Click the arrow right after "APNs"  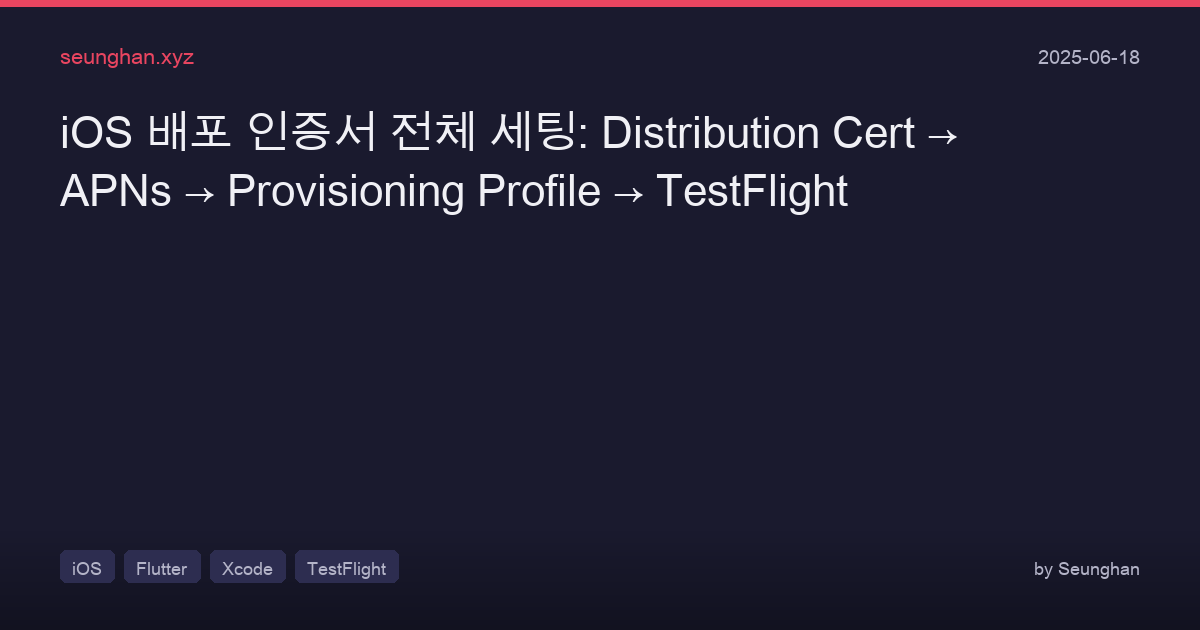[x=198, y=193]
